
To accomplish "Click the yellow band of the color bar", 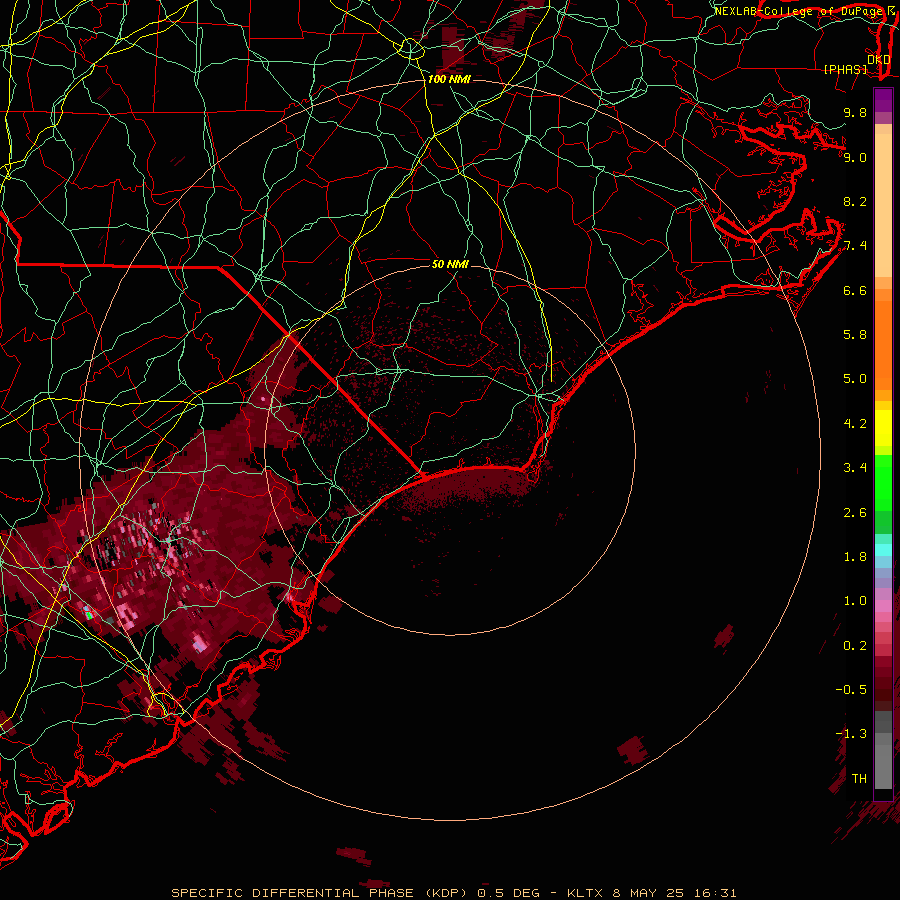I will click(883, 428).
